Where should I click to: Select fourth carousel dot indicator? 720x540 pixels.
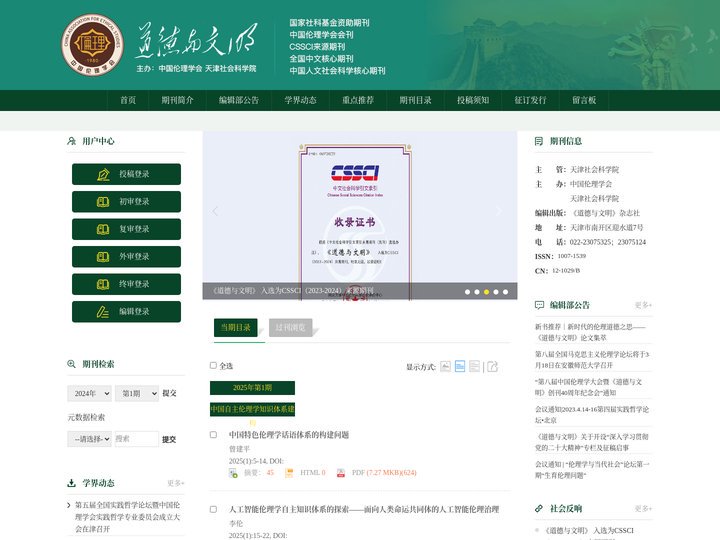coord(496,292)
